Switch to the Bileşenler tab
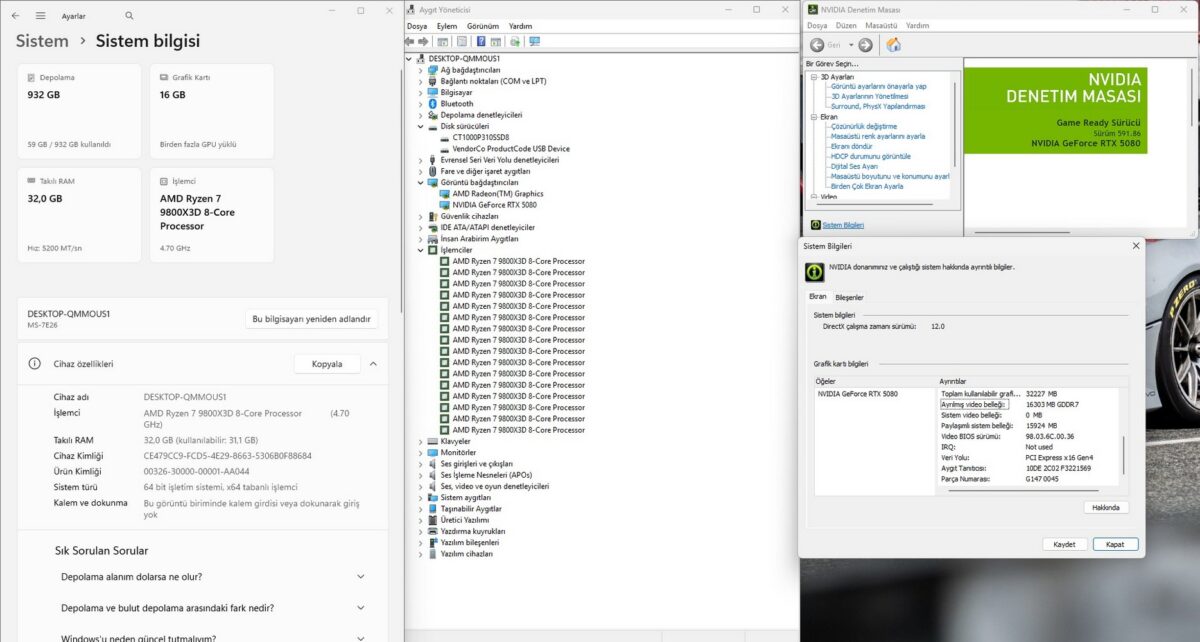The height and width of the screenshot is (642, 1200). point(850,297)
